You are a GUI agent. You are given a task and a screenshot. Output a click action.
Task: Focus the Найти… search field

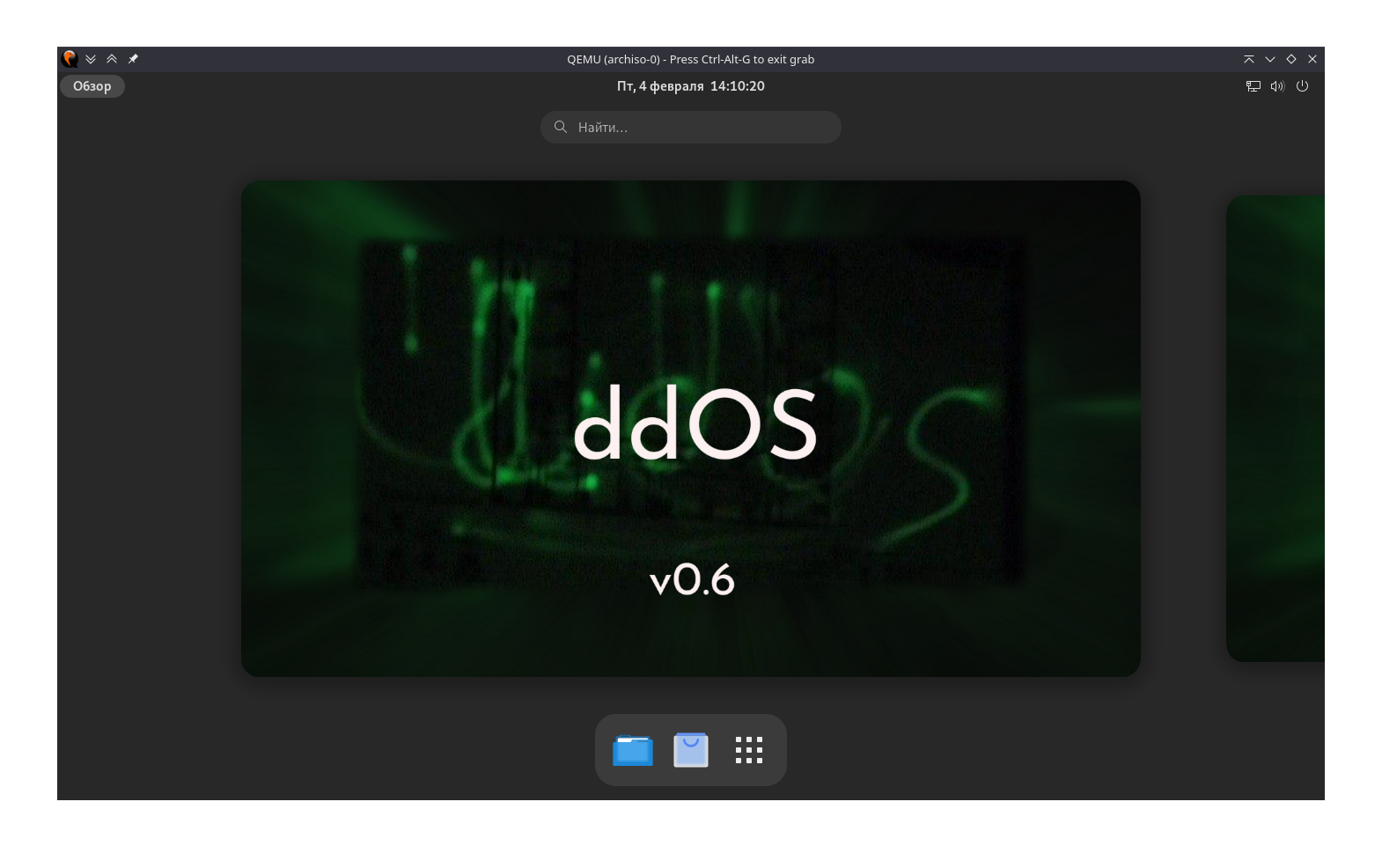point(691,128)
